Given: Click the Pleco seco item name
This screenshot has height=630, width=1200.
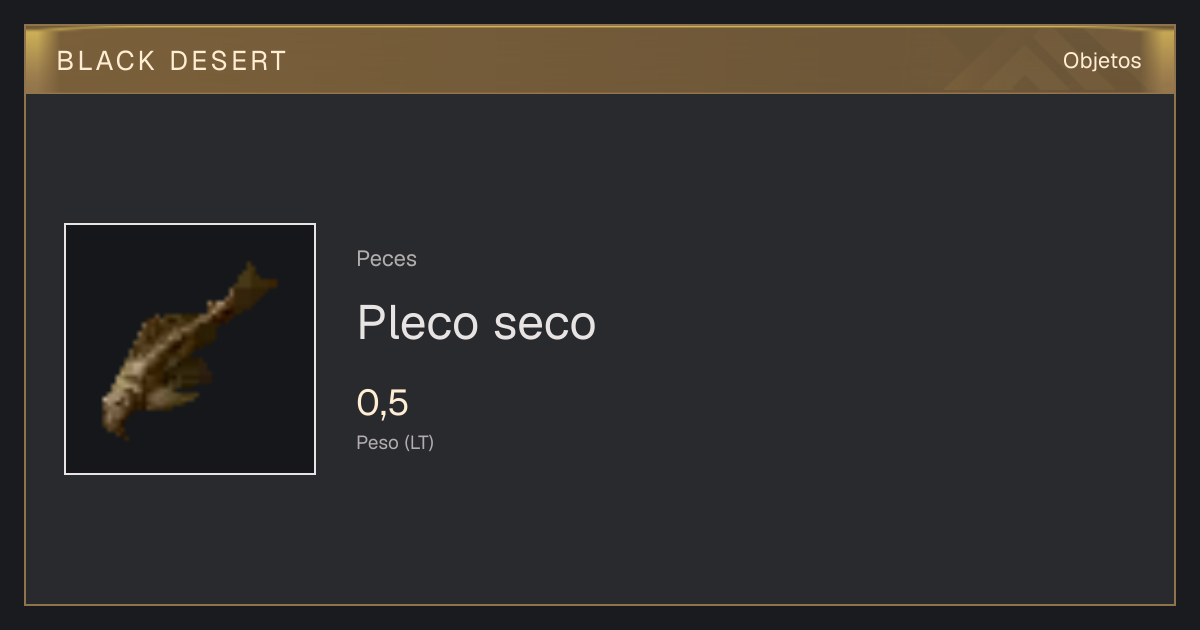Looking at the screenshot, I should (476, 323).
